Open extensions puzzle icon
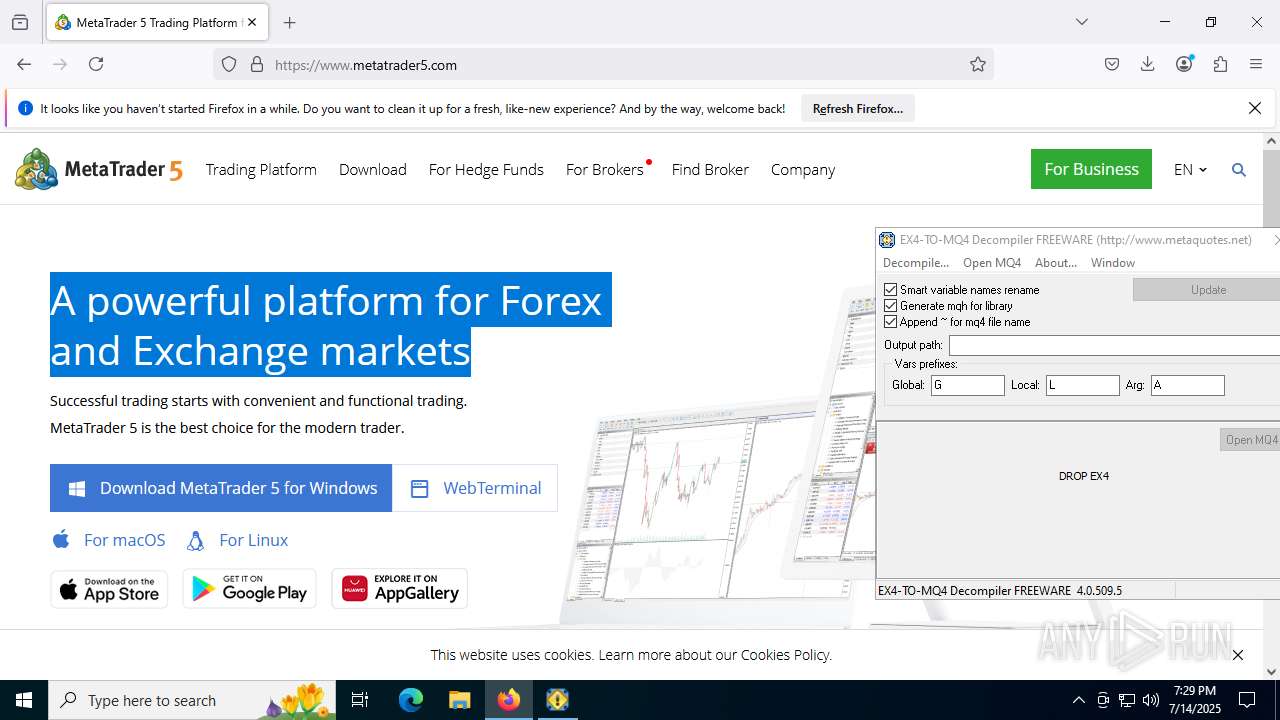The image size is (1280, 720). pyautogui.click(x=1220, y=64)
